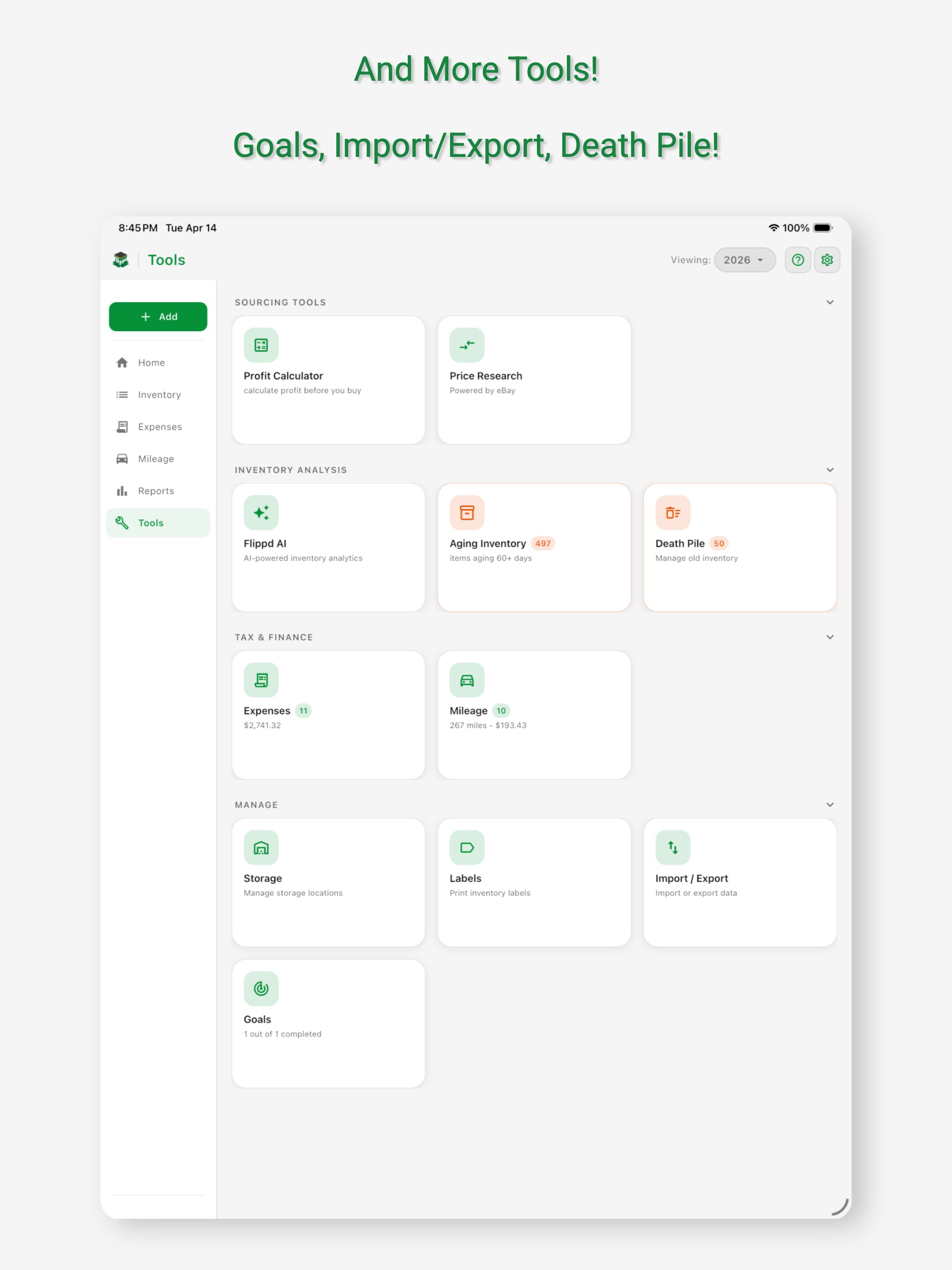This screenshot has height=1270, width=952.
Task: Click the Import / Export arrows icon
Action: pyautogui.click(x=673, y=848)
